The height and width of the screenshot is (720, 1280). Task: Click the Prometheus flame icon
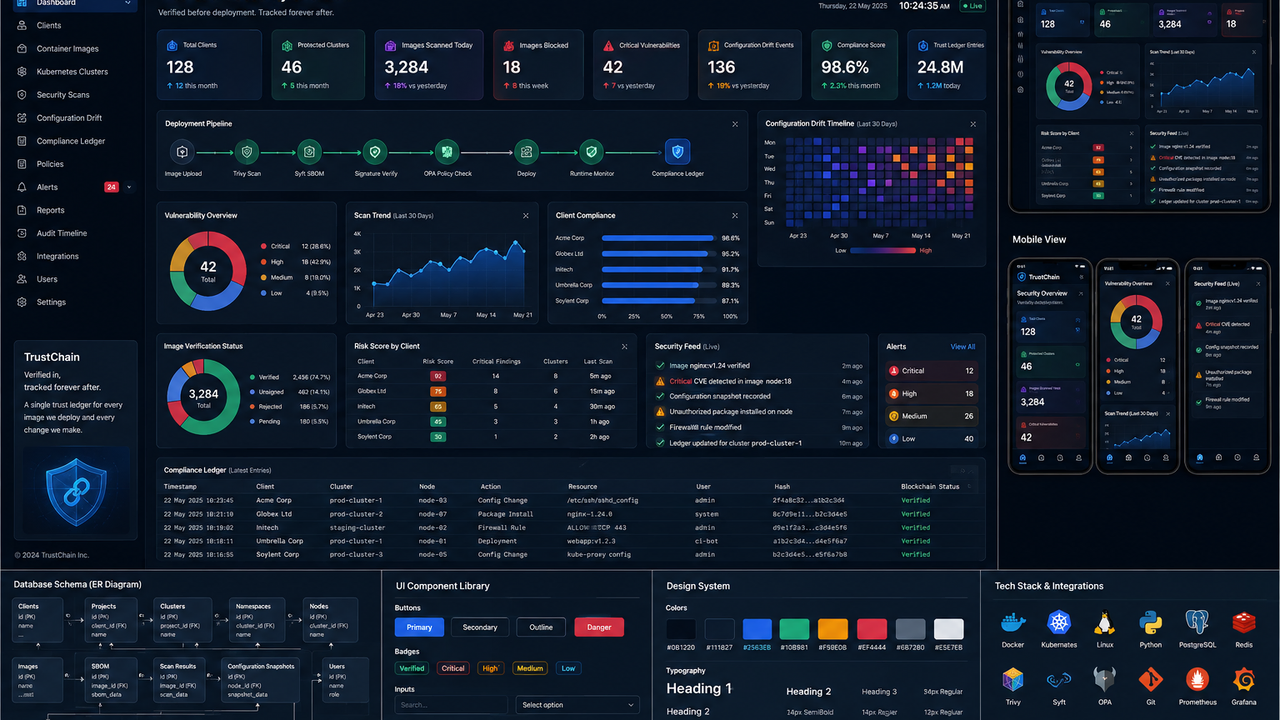click(x=1197, y=681)
